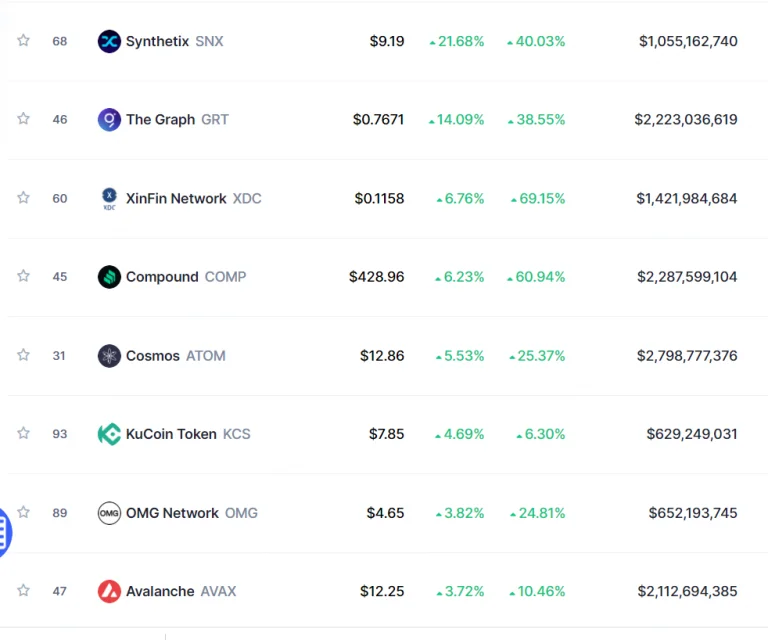Click the Compound COMP logo icon
This screenshot has height=640, width=768.
click(109, 277)
